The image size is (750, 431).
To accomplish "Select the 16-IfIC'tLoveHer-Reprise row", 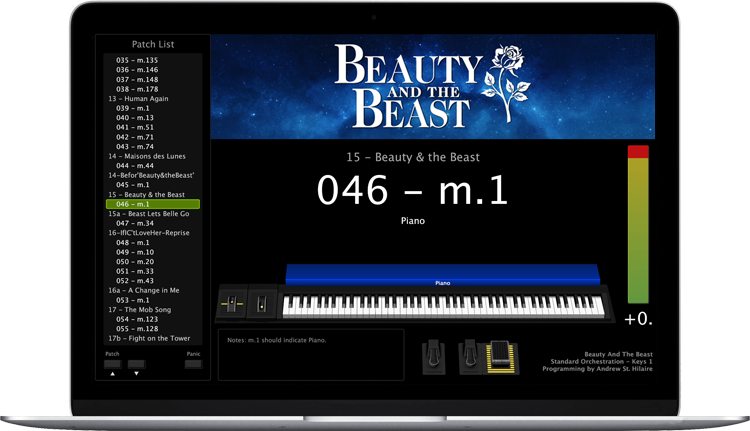I will pyautogui.click(x=153, y=233).
